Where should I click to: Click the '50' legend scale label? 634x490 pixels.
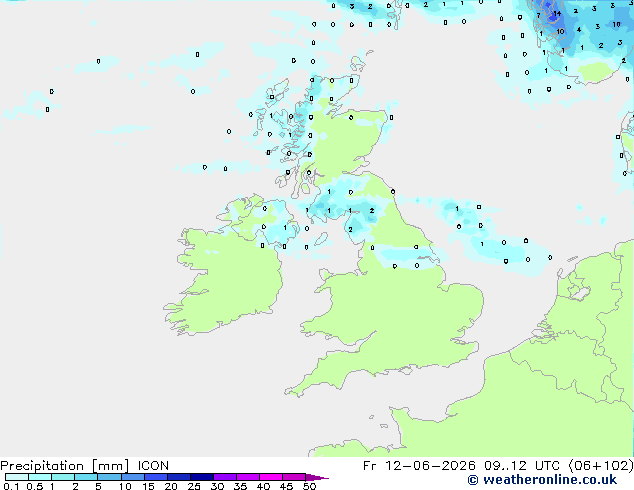pos(309,486)
